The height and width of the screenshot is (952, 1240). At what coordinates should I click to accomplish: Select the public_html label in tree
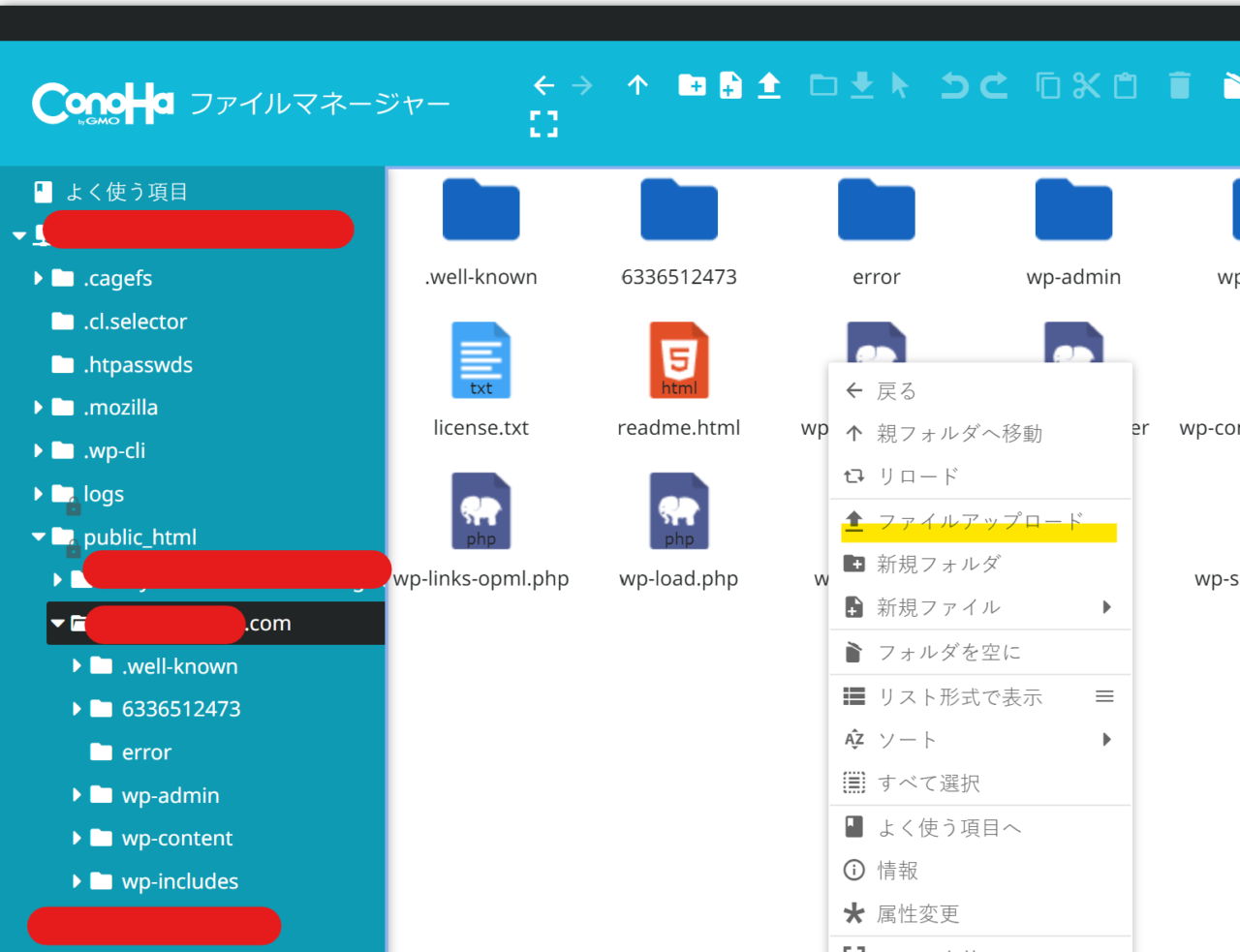139,537
